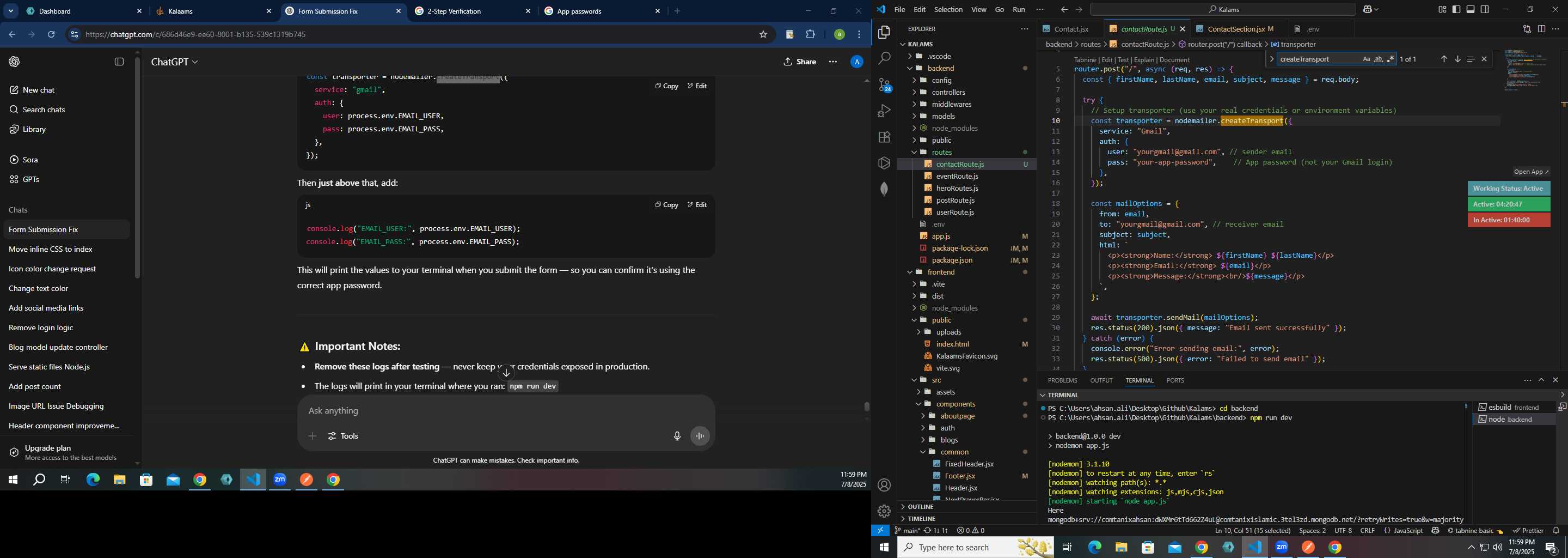Maximize the terminal panel size
The width and height of the screenshot is (1568, 558).
click(1541, 380)
